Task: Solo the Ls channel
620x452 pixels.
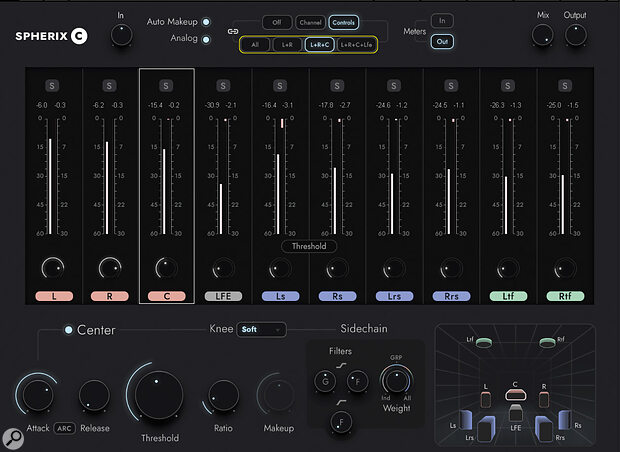Action: [x=280, y=85]
